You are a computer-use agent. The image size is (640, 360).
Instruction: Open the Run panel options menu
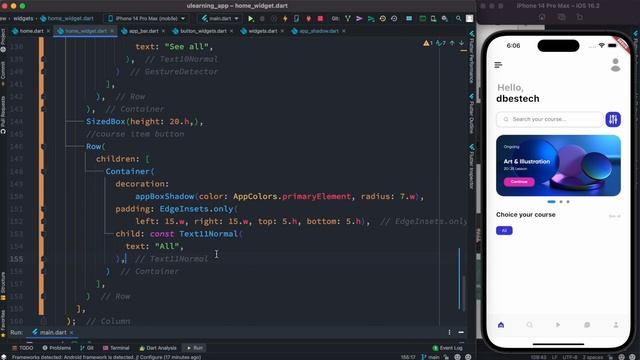click(449, 332)
